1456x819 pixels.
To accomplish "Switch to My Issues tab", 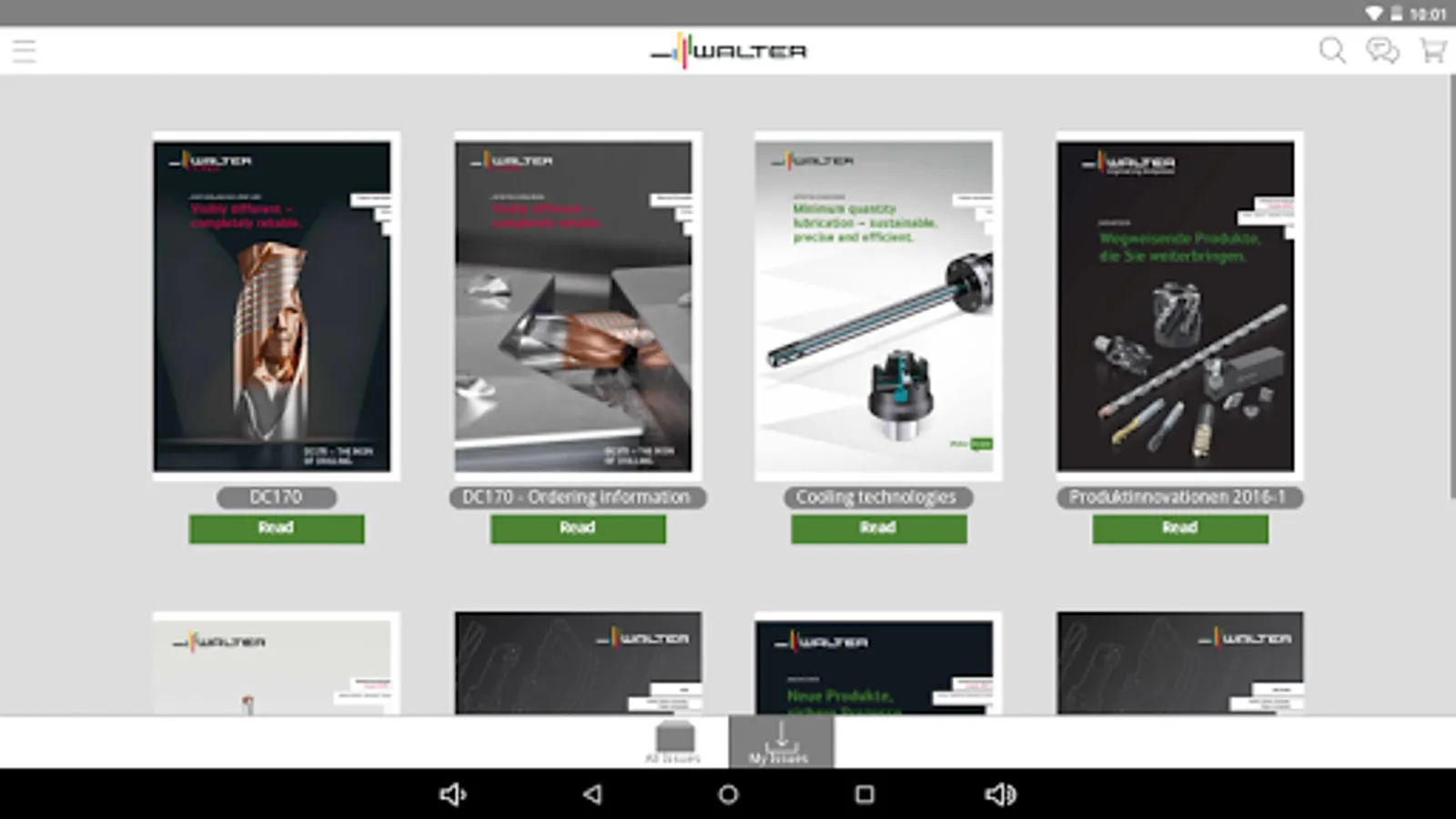I will pos(781,742).
